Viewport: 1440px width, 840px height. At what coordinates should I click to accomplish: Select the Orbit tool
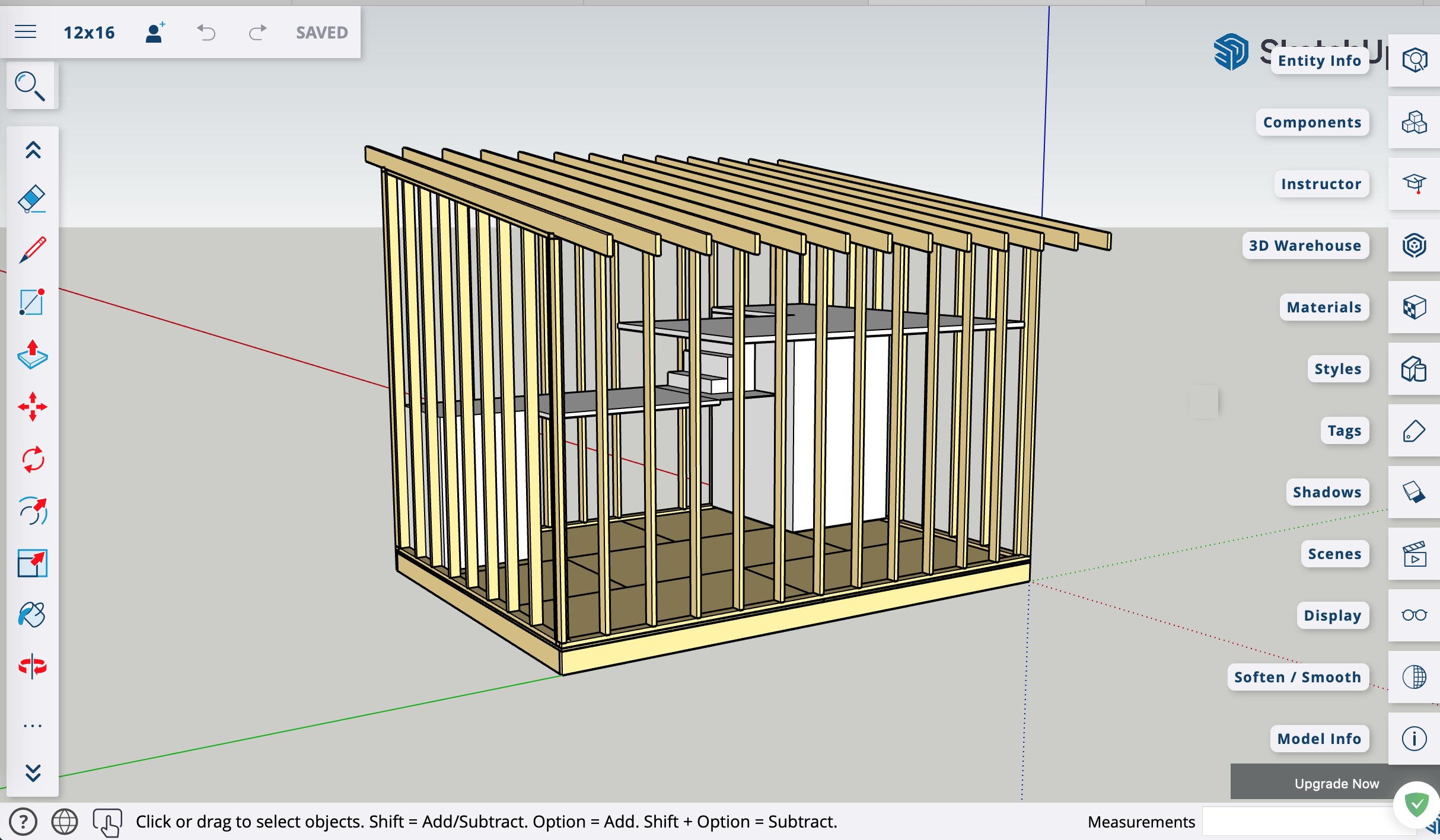click(32, 666)
